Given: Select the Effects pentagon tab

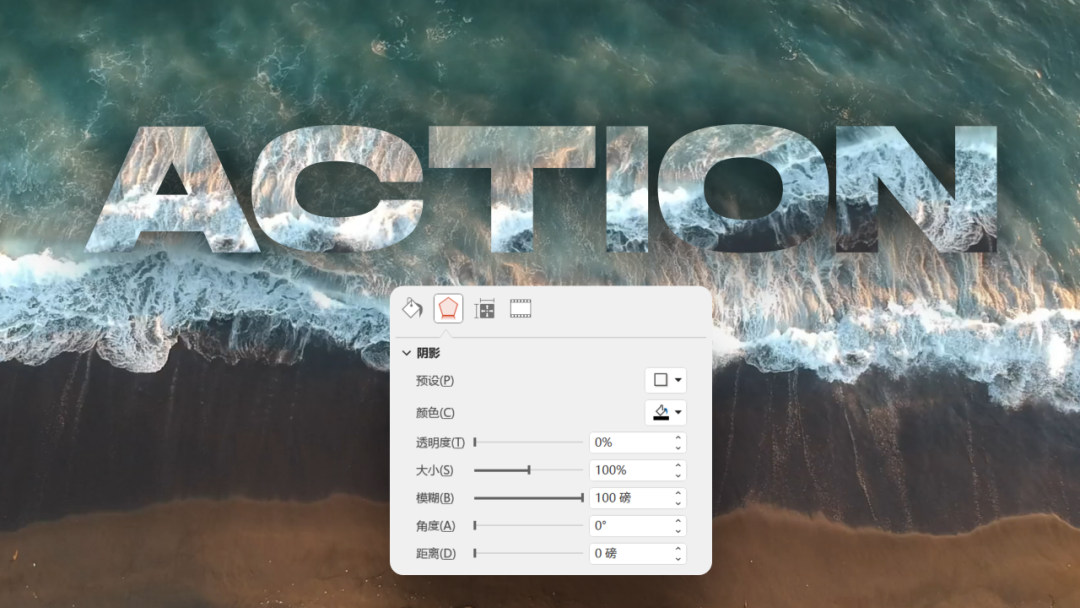Looking at the screenshot, I should pos(448,308).
